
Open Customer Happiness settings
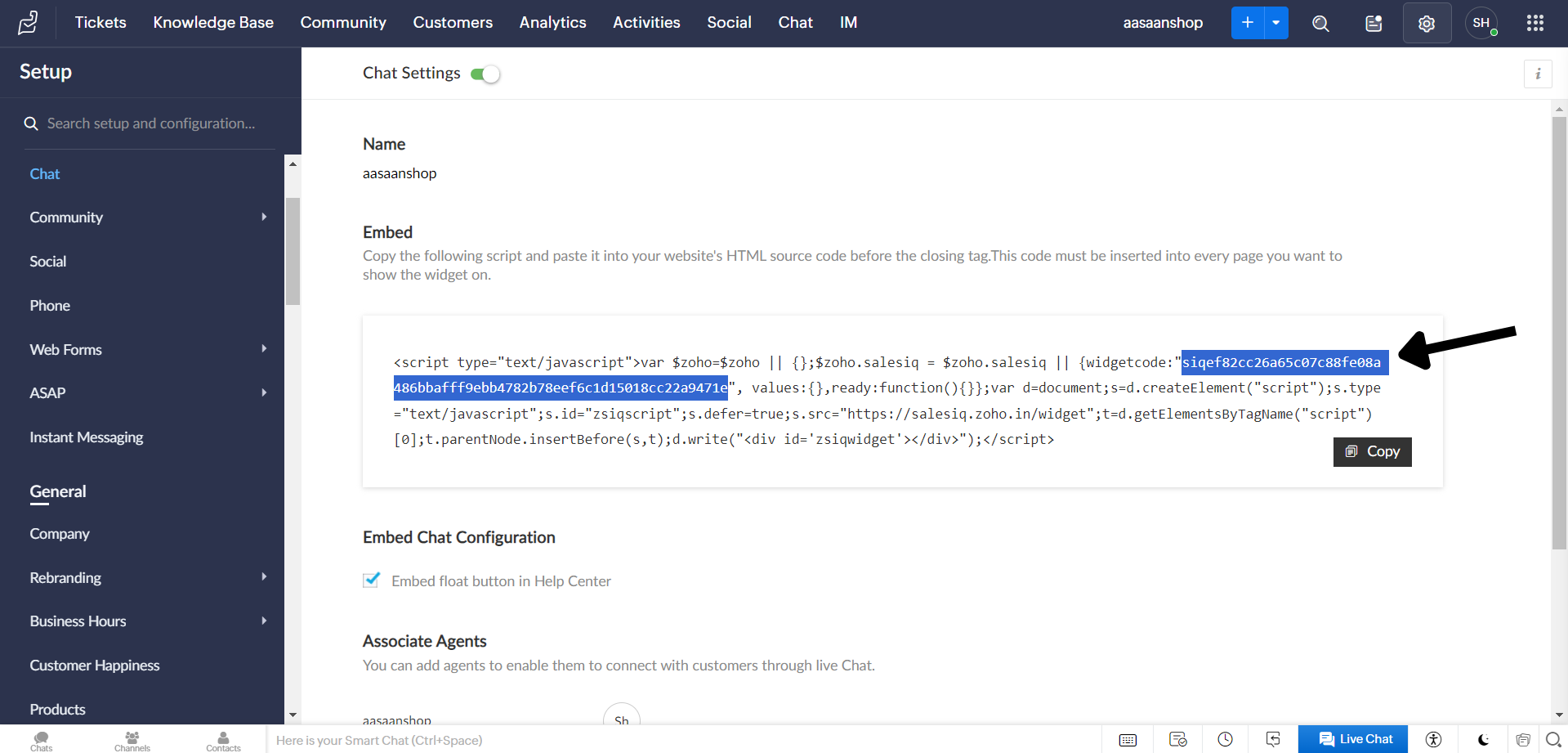[95, 666]
